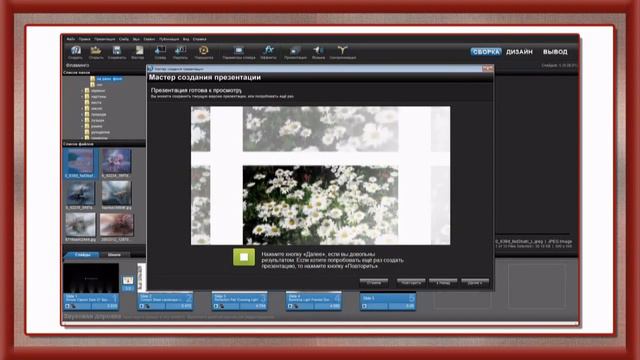Open the Слайд menu
Viewport: 640px width, 360px height.
click(124, 39)
